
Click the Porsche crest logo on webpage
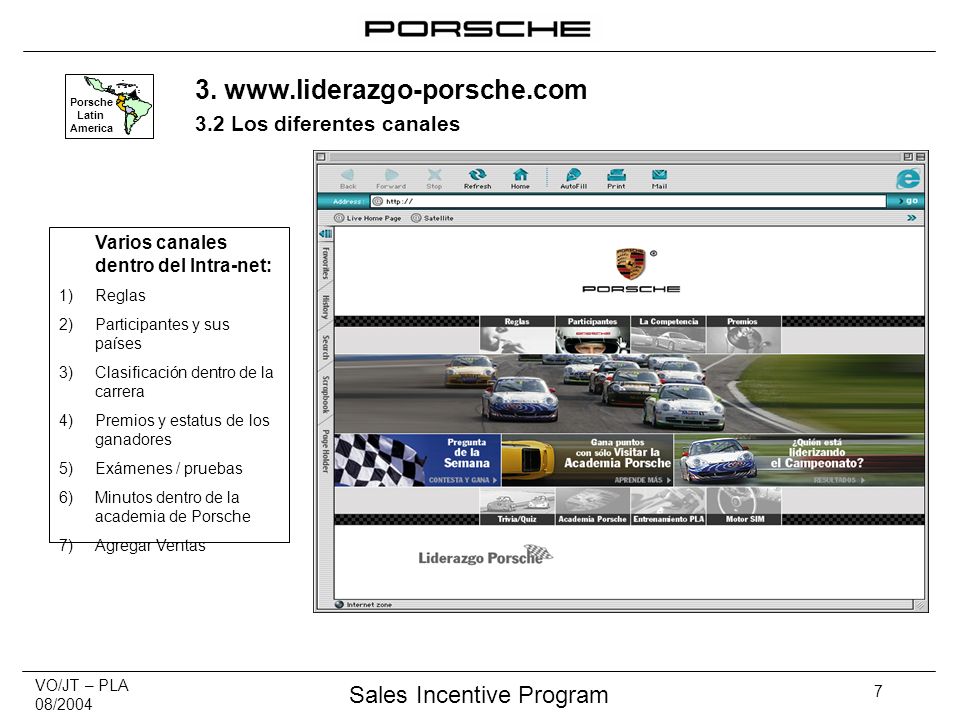tap(631, 264)
